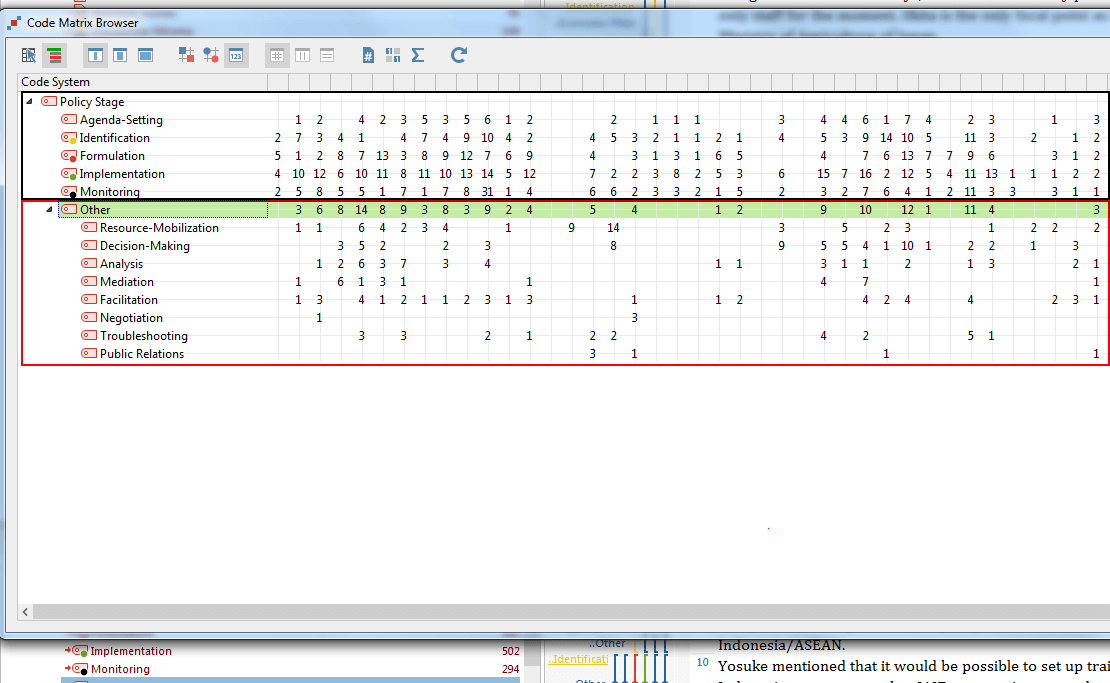Select the Policy Stage row
Screen dimensions: 1110x683
(92, 102)
